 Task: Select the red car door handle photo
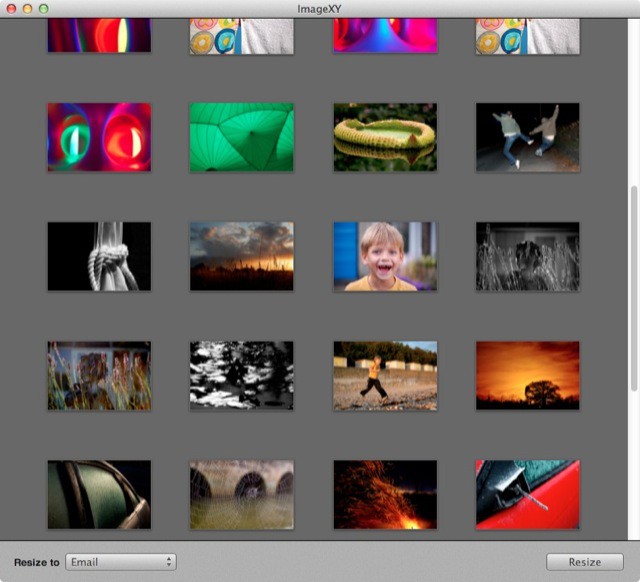point(527,494)
